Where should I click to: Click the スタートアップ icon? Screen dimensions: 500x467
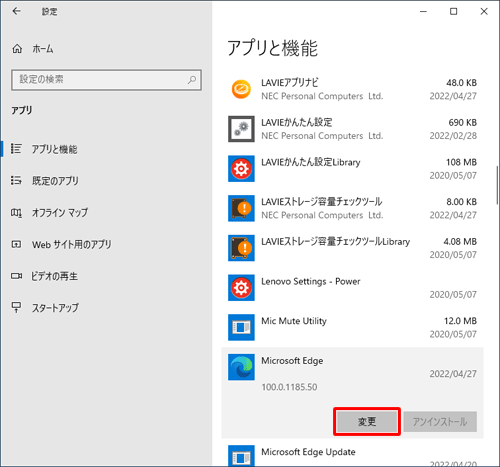click(x=16, y=307)
